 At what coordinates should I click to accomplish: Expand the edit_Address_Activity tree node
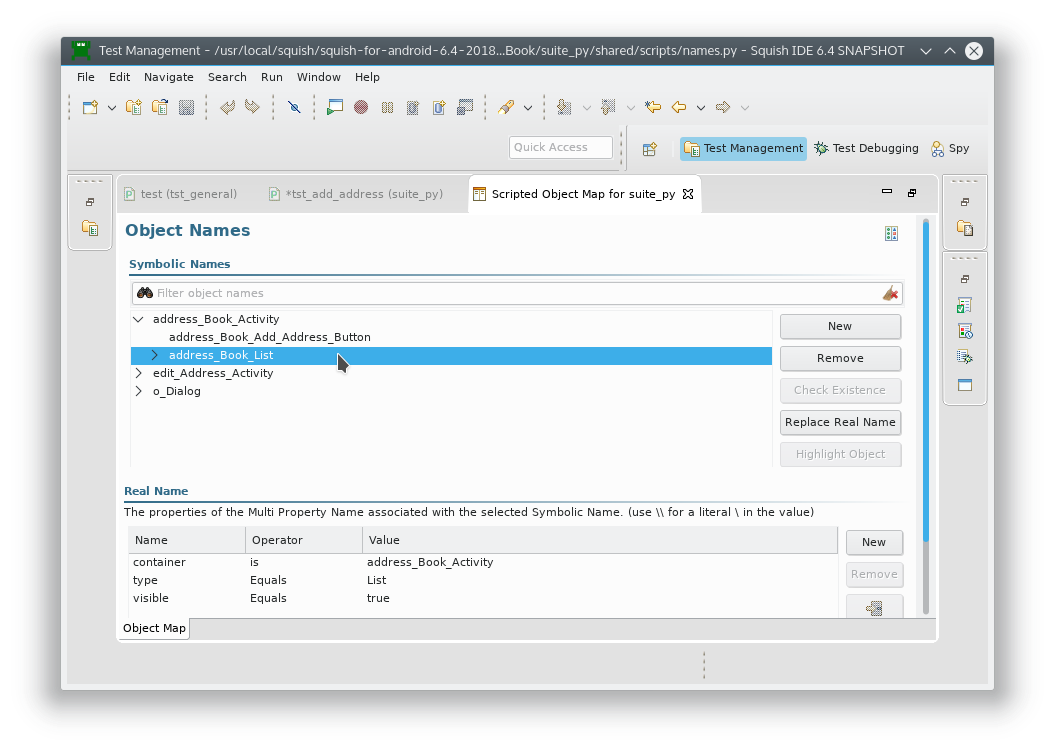point(138,373)
